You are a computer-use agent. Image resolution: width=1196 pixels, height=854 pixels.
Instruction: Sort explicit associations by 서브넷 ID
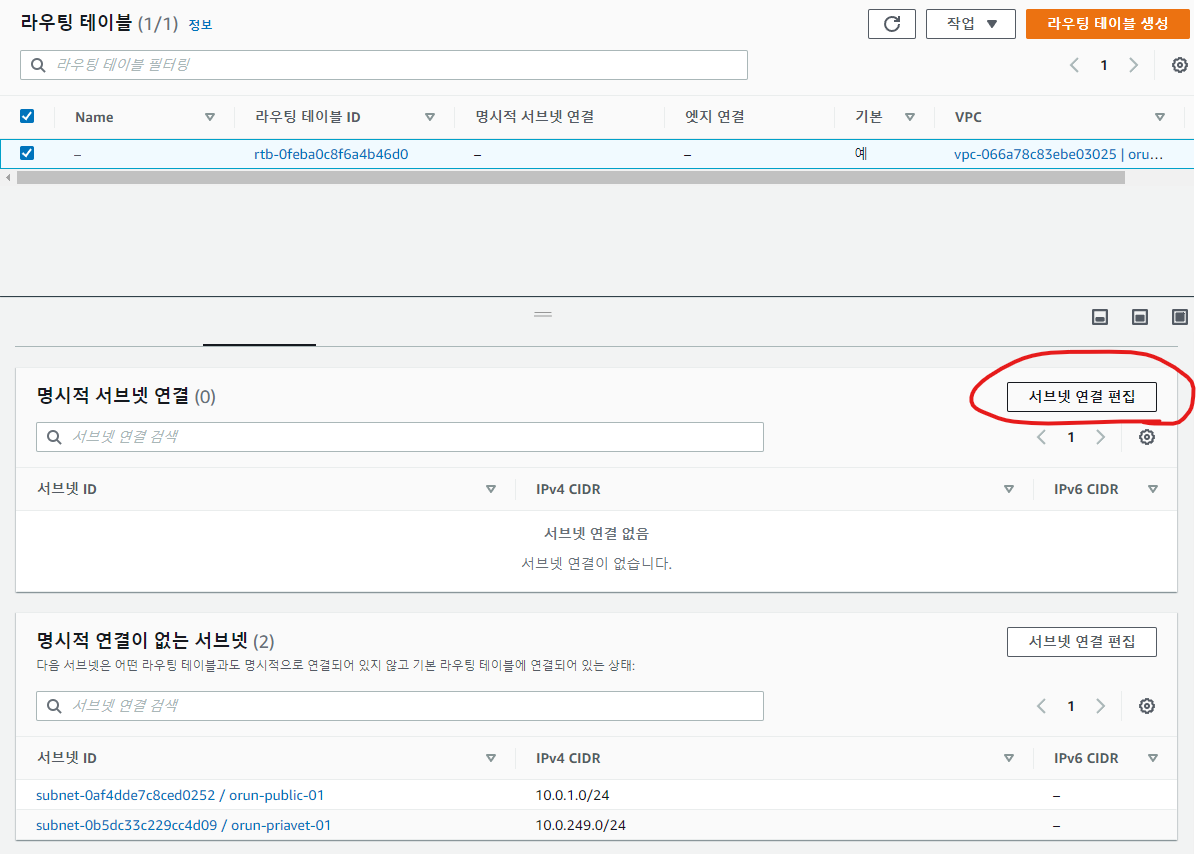(x=490, y=489)
